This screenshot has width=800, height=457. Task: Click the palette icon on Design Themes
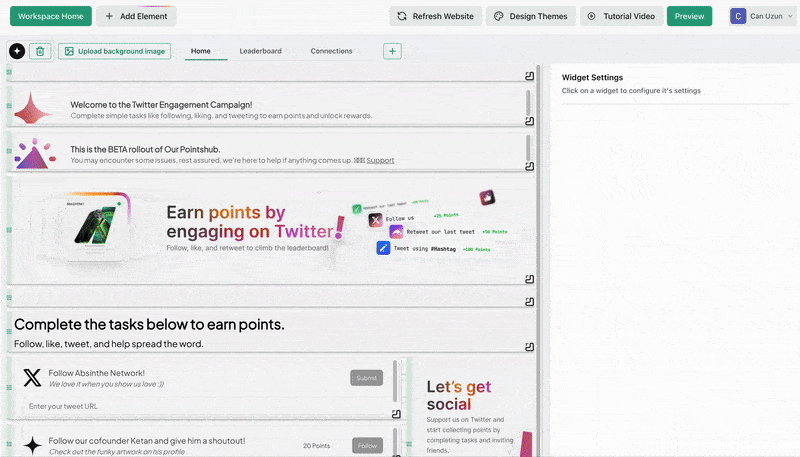click(498, 16)
